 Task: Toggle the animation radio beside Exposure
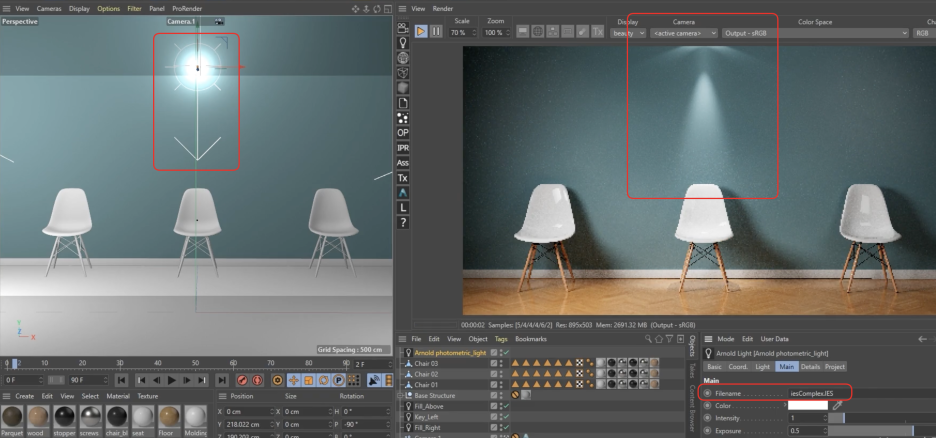[708, 431]
